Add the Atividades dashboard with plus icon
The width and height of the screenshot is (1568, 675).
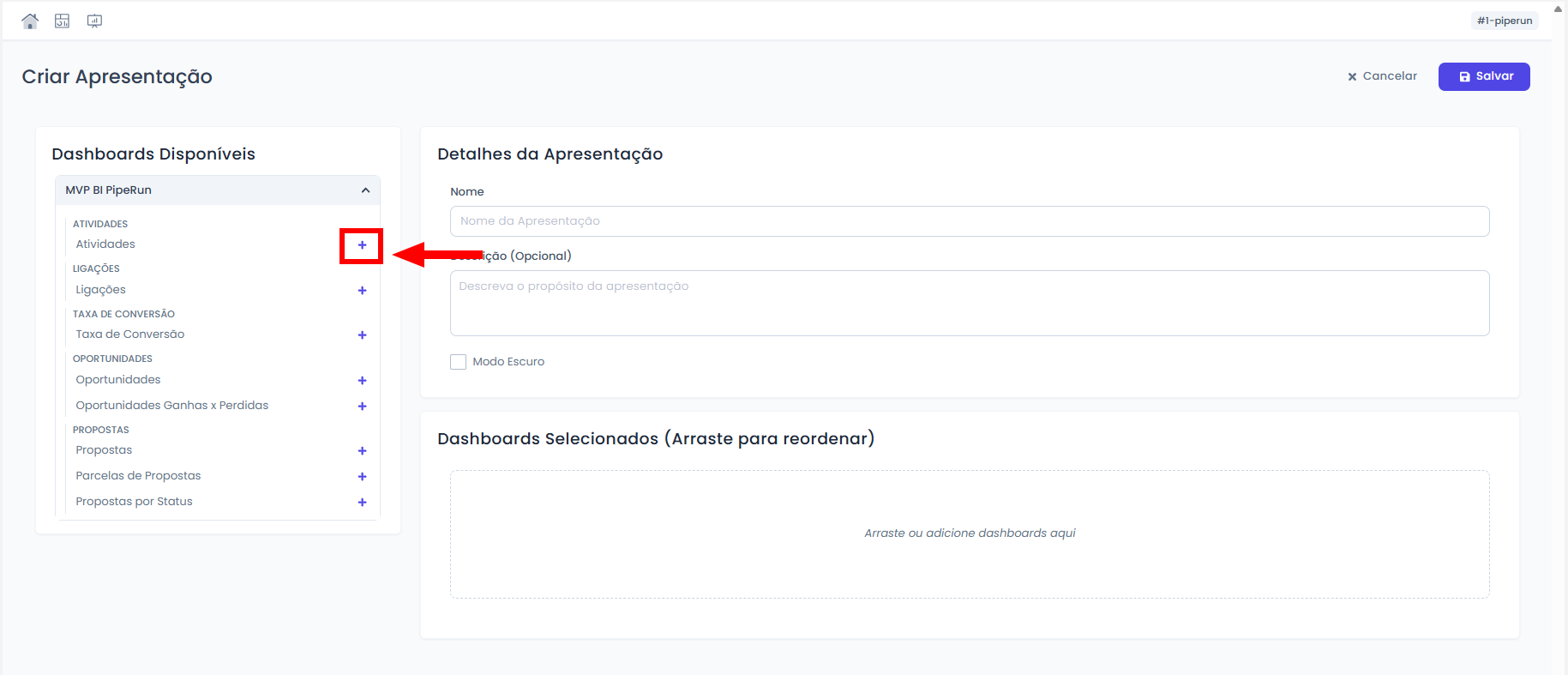tap(362, 245)
